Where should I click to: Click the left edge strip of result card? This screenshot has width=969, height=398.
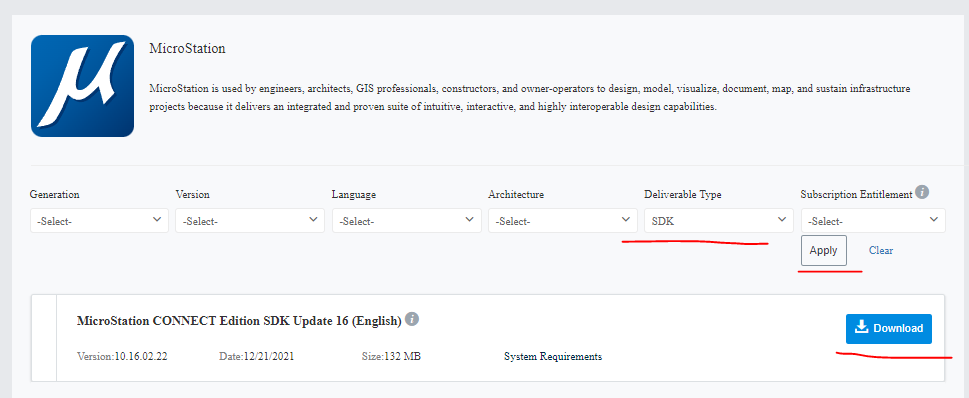point(44,338)
